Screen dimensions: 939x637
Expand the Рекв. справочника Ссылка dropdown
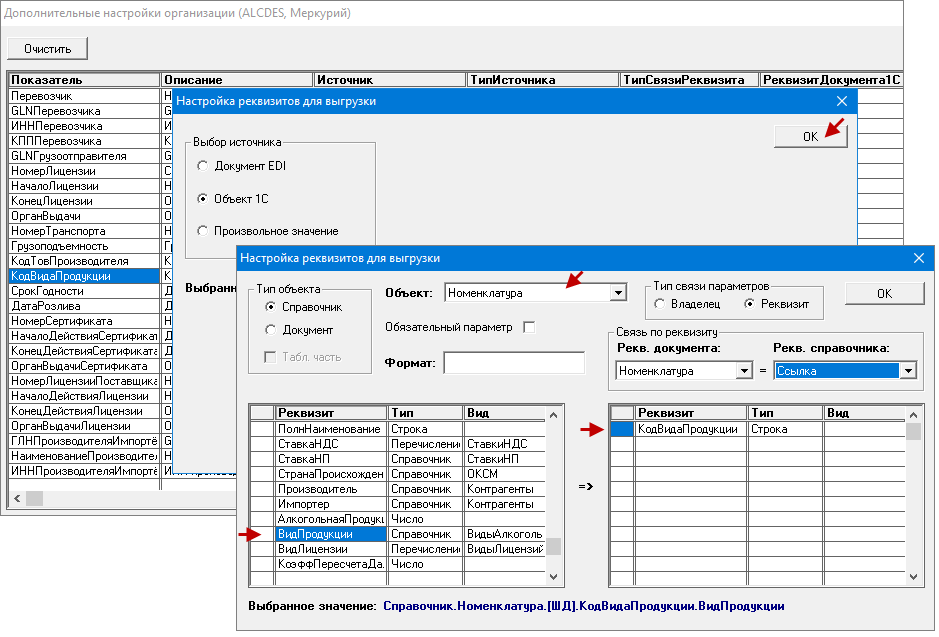pyautogui.click(x=908, y=371)
